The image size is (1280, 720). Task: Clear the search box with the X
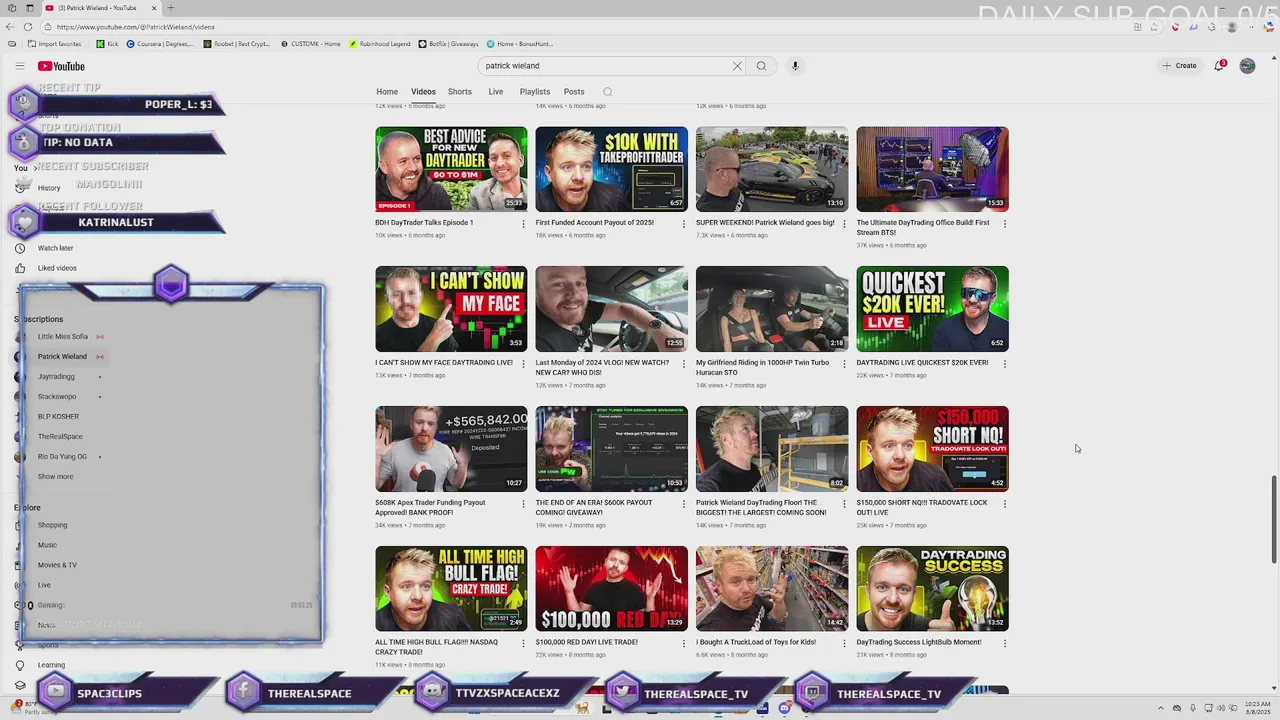point(737,66)
